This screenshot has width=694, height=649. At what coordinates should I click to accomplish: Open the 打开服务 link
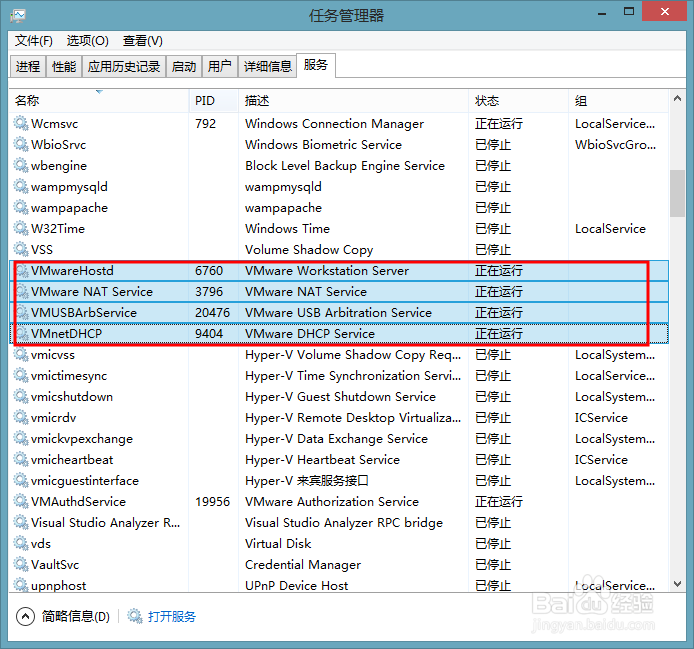click(171, 616)
